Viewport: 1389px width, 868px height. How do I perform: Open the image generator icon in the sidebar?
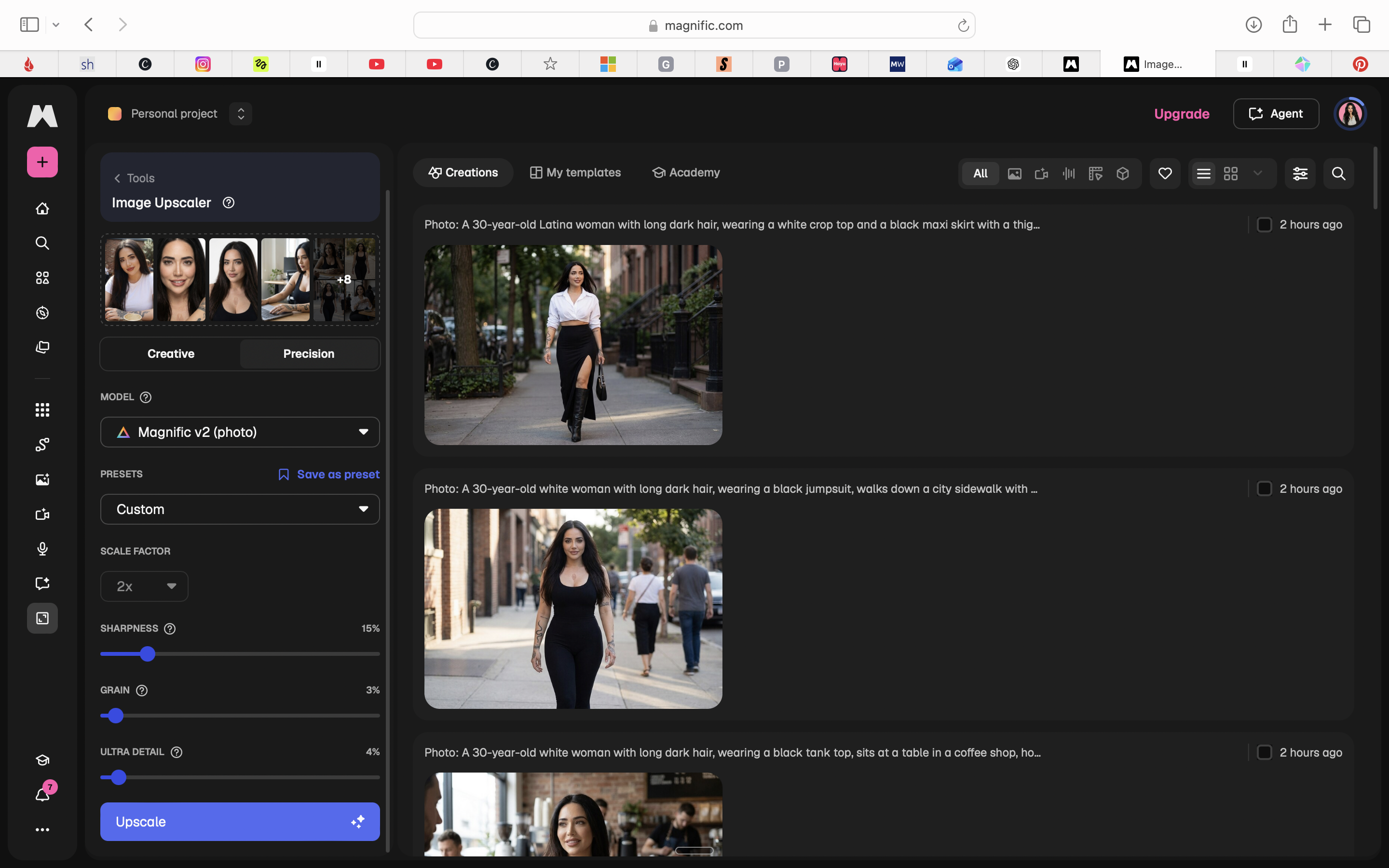pos(42,479)
